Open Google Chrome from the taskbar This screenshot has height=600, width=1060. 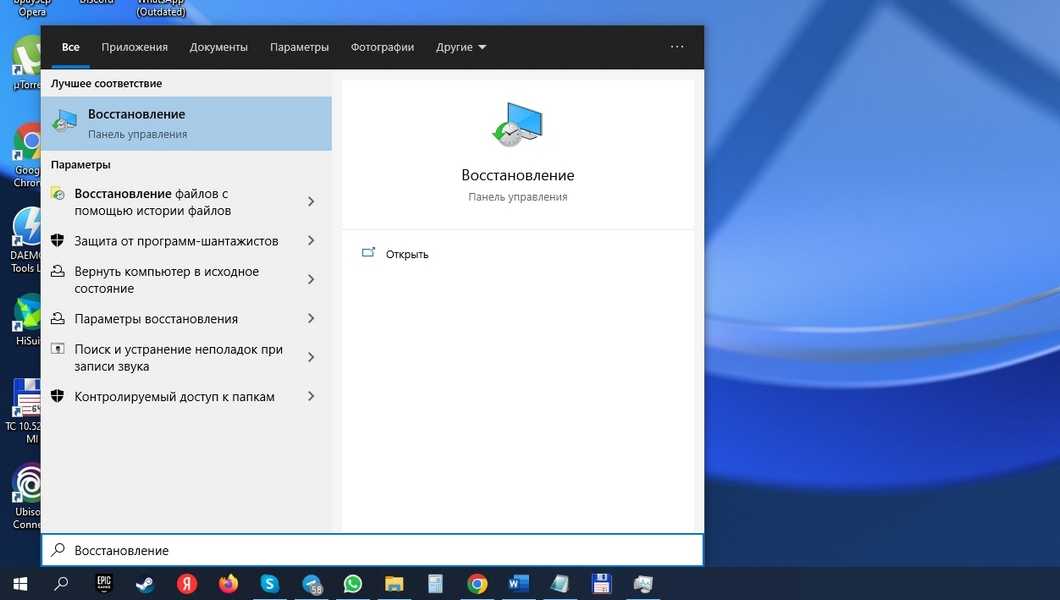pos(477,584)
